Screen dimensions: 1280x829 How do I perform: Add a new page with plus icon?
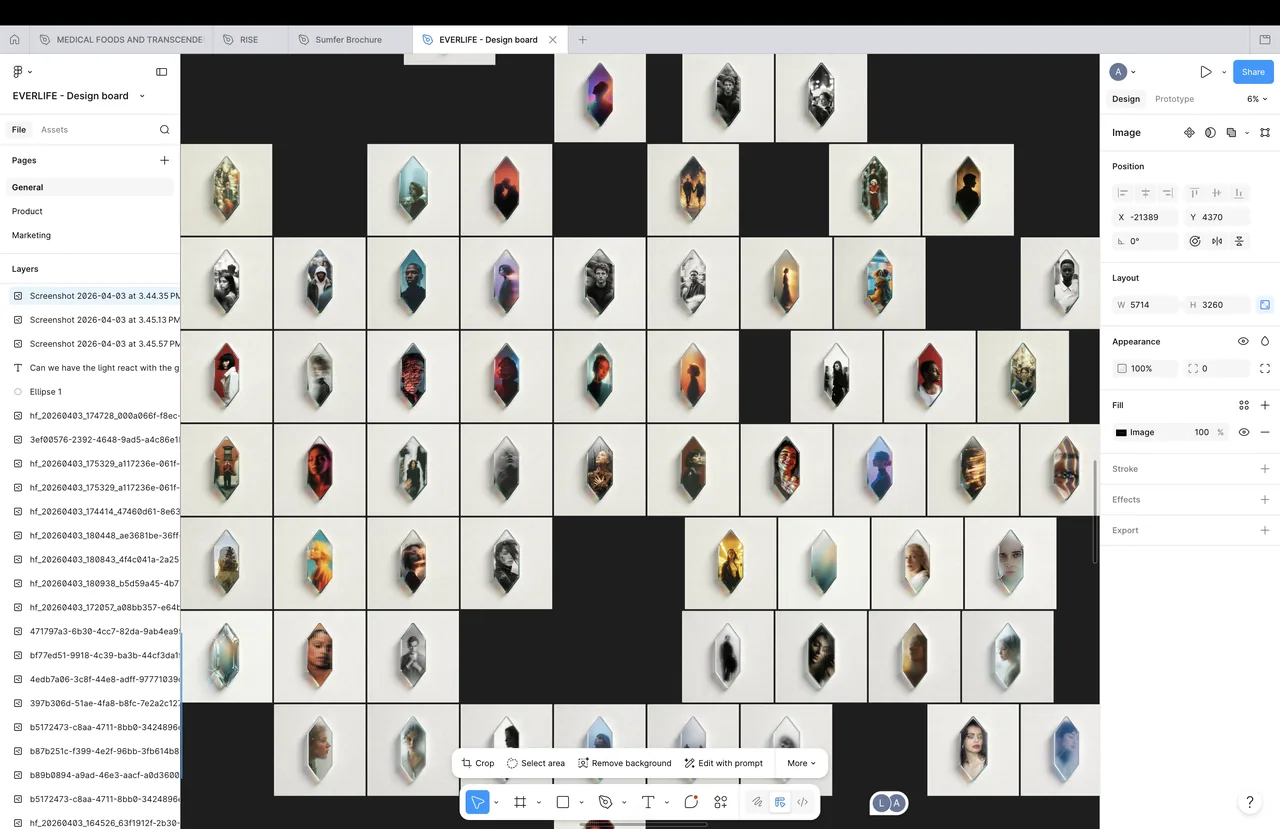pyautogui.click(x=165, y=160)
